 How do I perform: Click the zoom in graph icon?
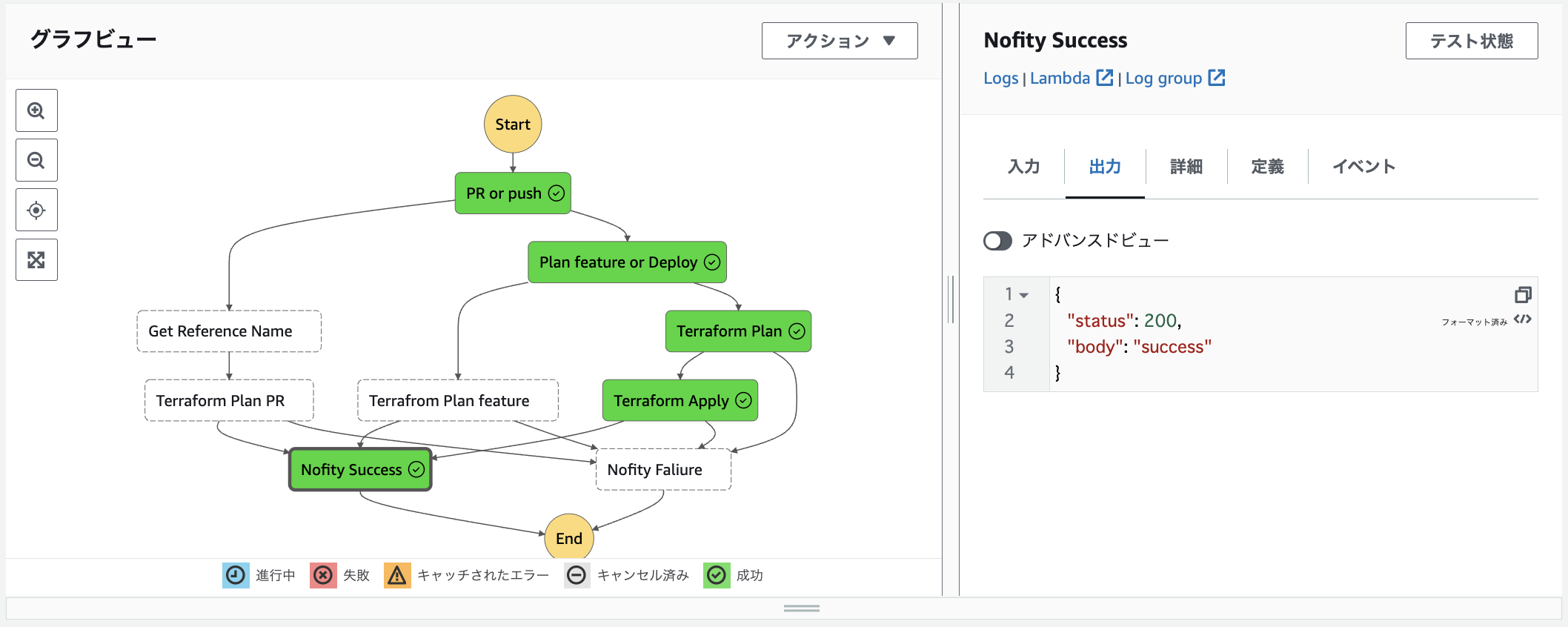point(36,111)
